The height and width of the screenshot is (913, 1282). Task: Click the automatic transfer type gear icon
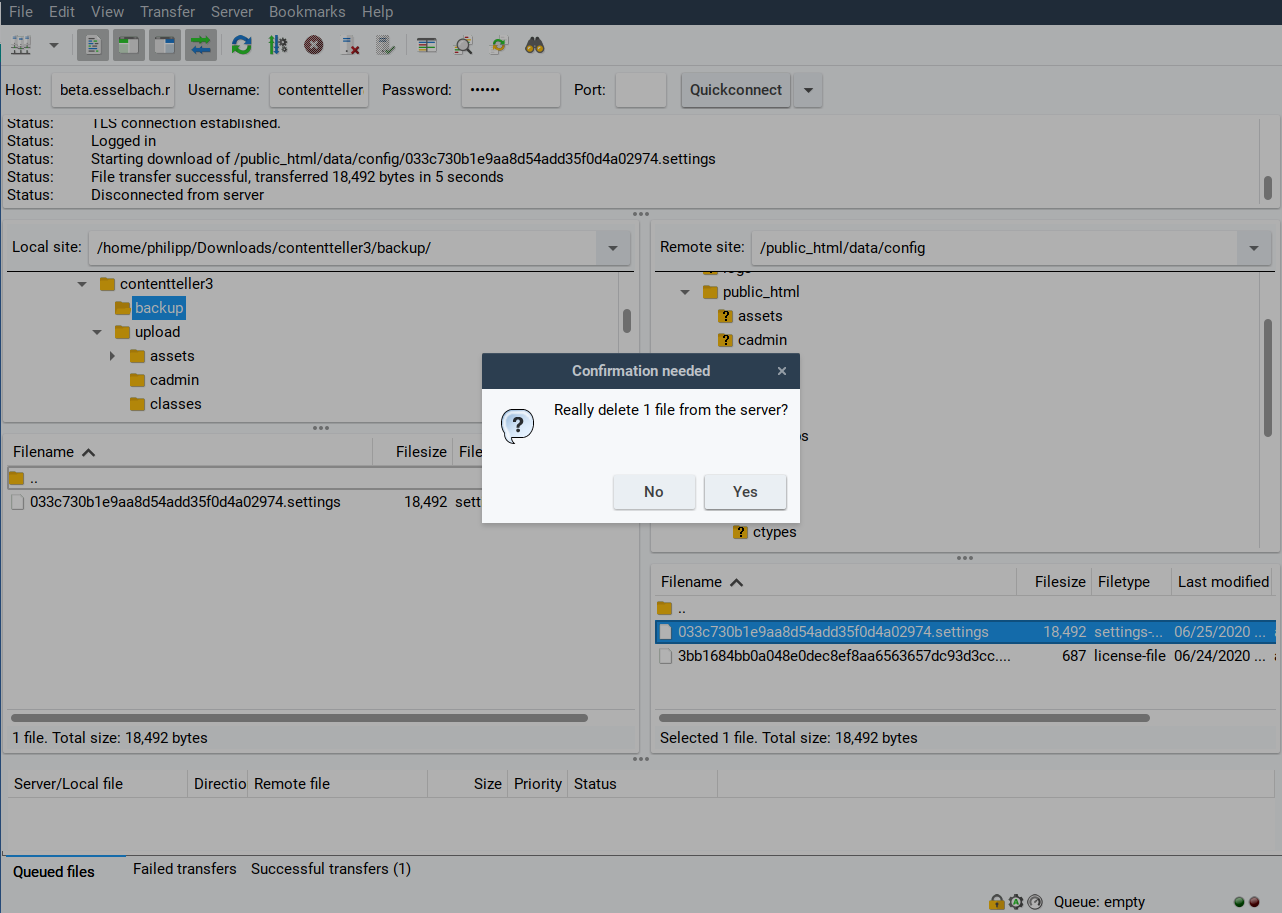click(1016, 902)
